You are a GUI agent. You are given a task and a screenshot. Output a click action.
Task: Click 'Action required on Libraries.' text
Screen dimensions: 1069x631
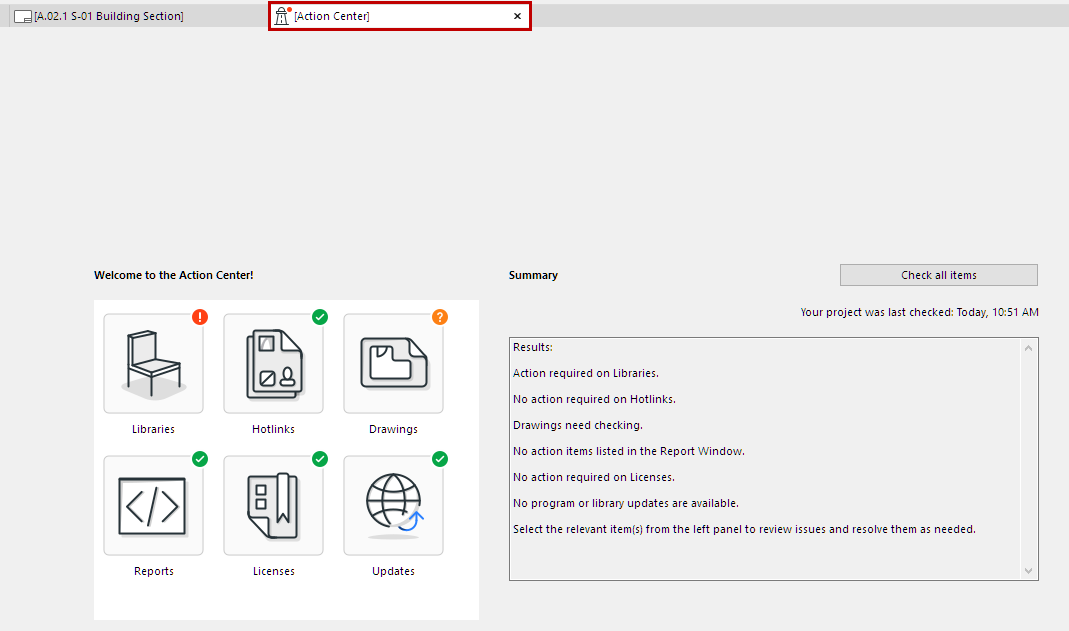(586, 373)
